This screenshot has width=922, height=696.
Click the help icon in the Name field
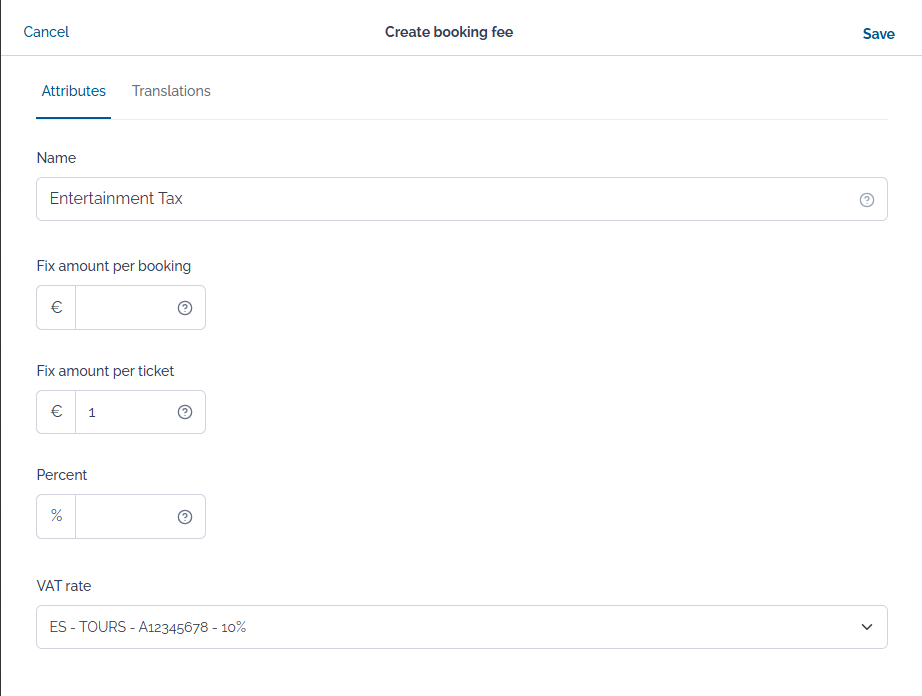[x=867, y=200]
